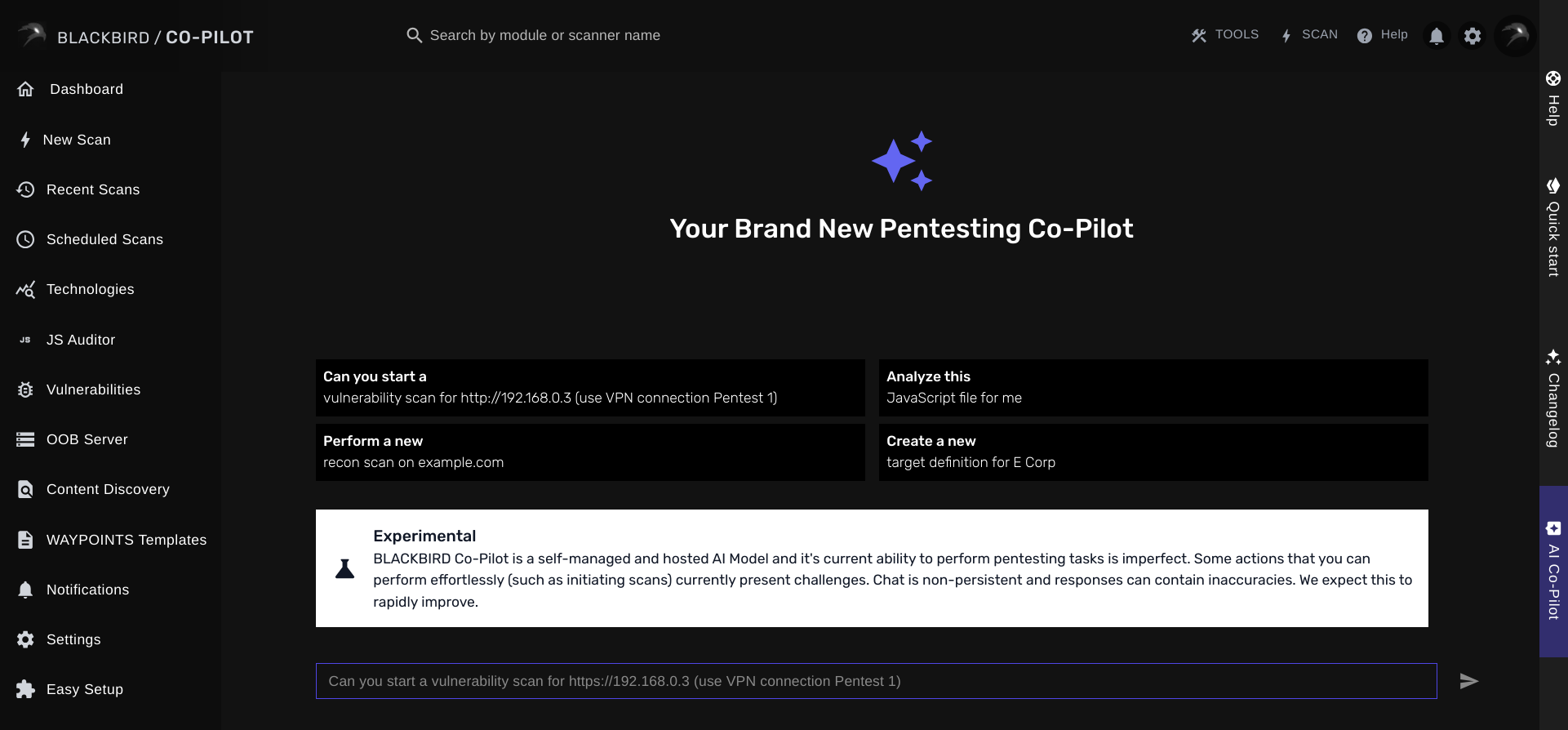Choose the Analyze this JavaScript file suggestion
The width and height of the screenshot is (1568, 730).
pyautogui.click(x=1153, y=388)
